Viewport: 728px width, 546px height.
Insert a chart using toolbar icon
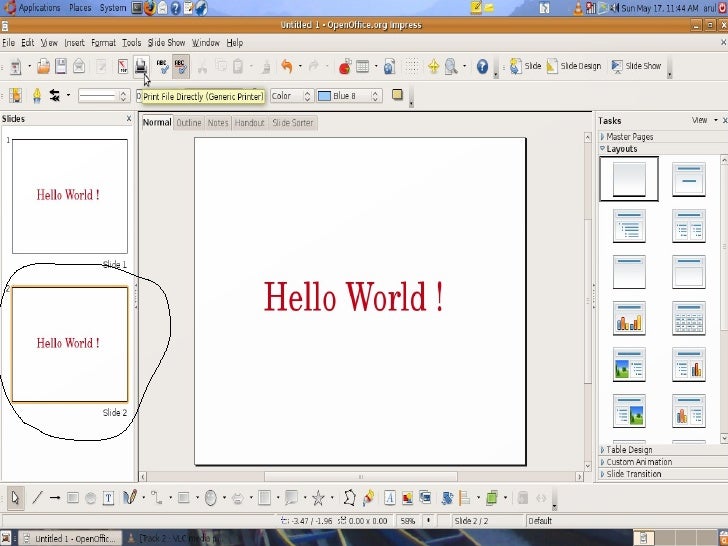tap(344, 66)
